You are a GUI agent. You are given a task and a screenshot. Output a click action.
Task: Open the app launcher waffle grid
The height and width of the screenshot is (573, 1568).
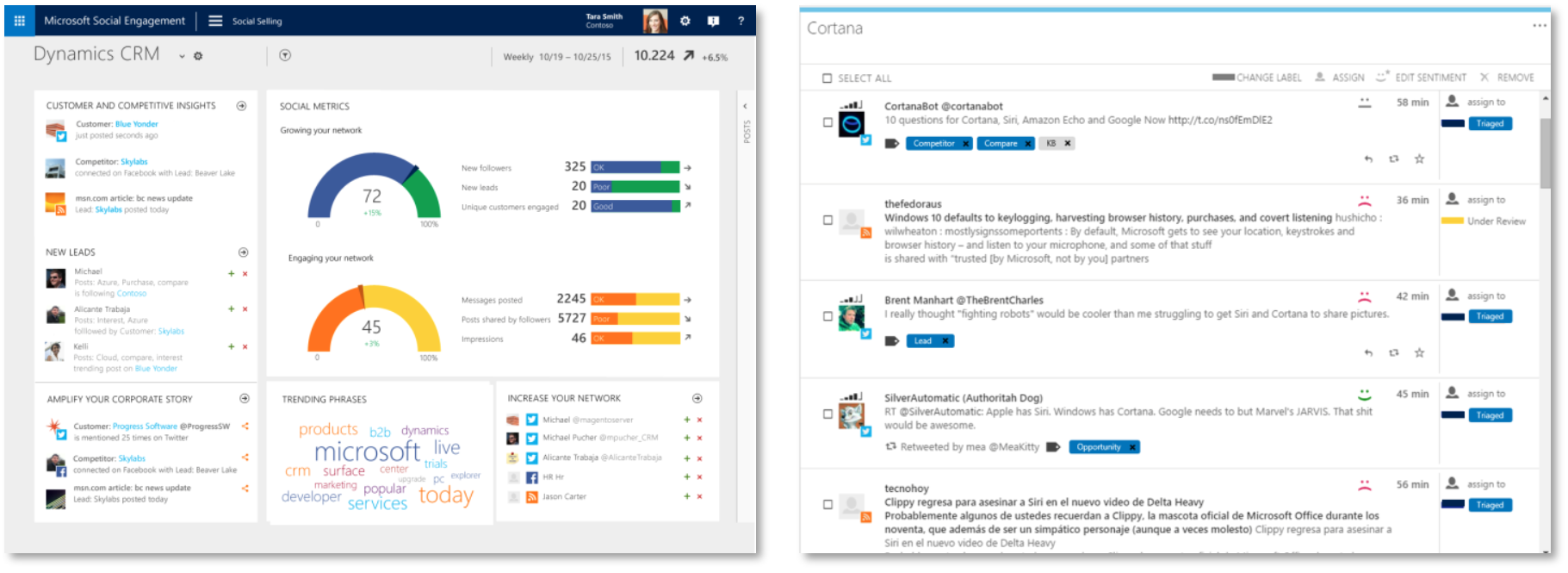pos(19,21)
